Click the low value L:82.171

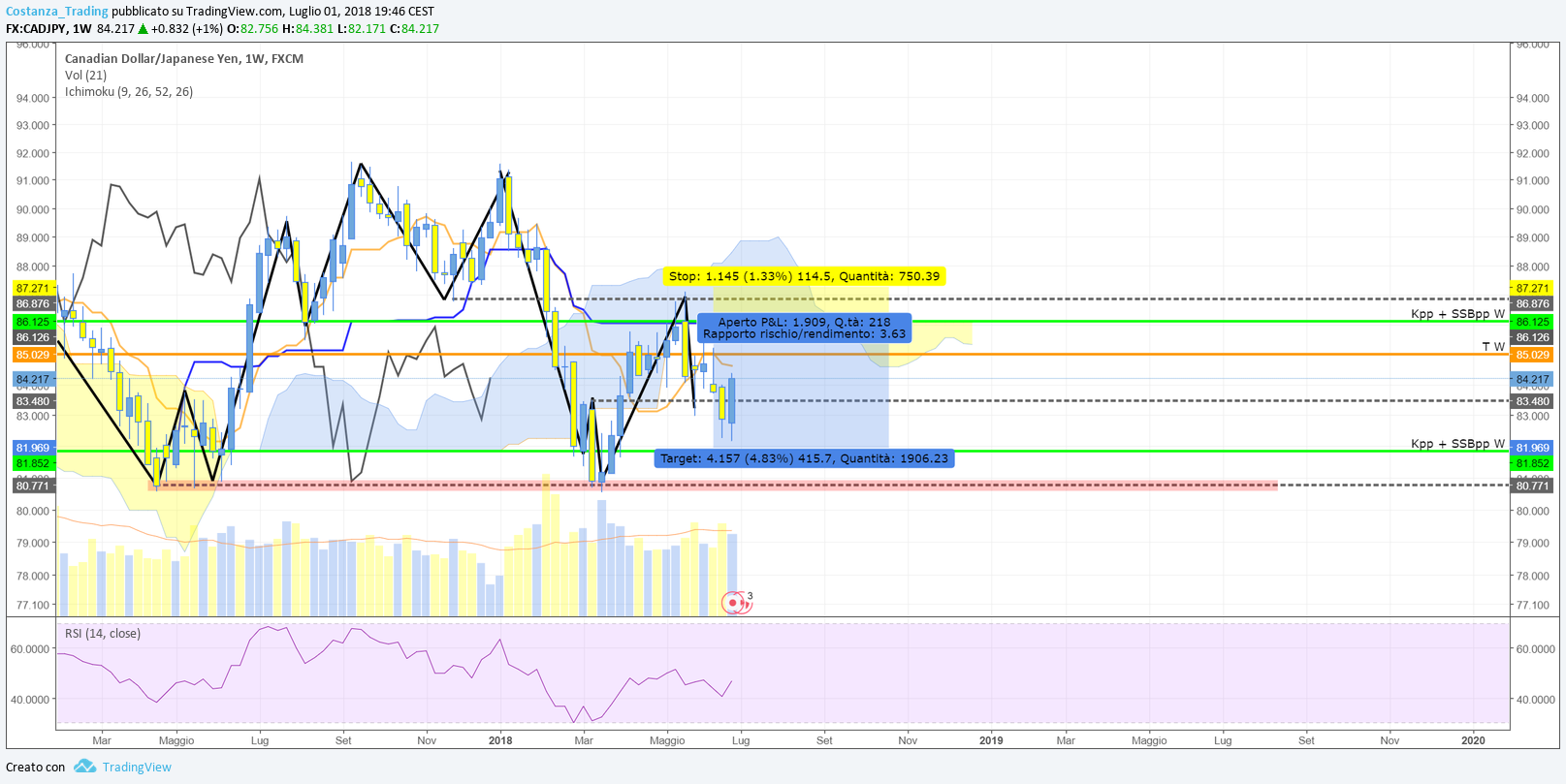click(x=361, y=29)
